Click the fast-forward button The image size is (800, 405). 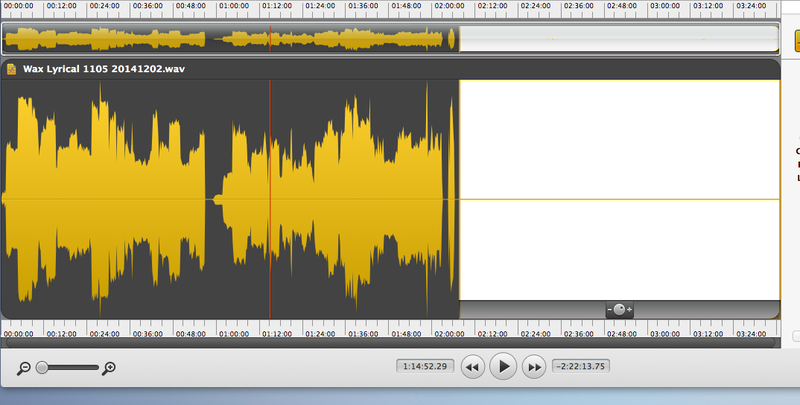point(535,368)
